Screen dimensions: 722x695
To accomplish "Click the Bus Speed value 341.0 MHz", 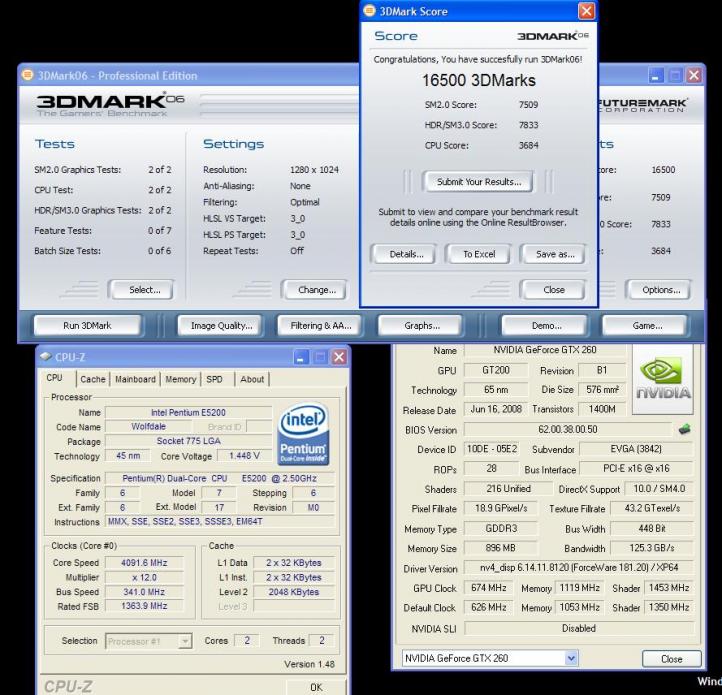I will point(144,591).
